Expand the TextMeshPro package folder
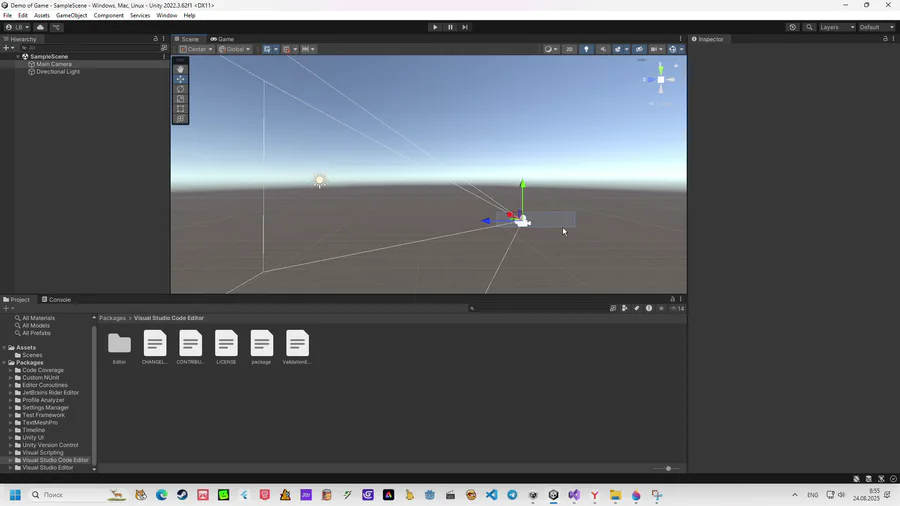Screen dimensions: 900x506 click(x=10, y=422)
